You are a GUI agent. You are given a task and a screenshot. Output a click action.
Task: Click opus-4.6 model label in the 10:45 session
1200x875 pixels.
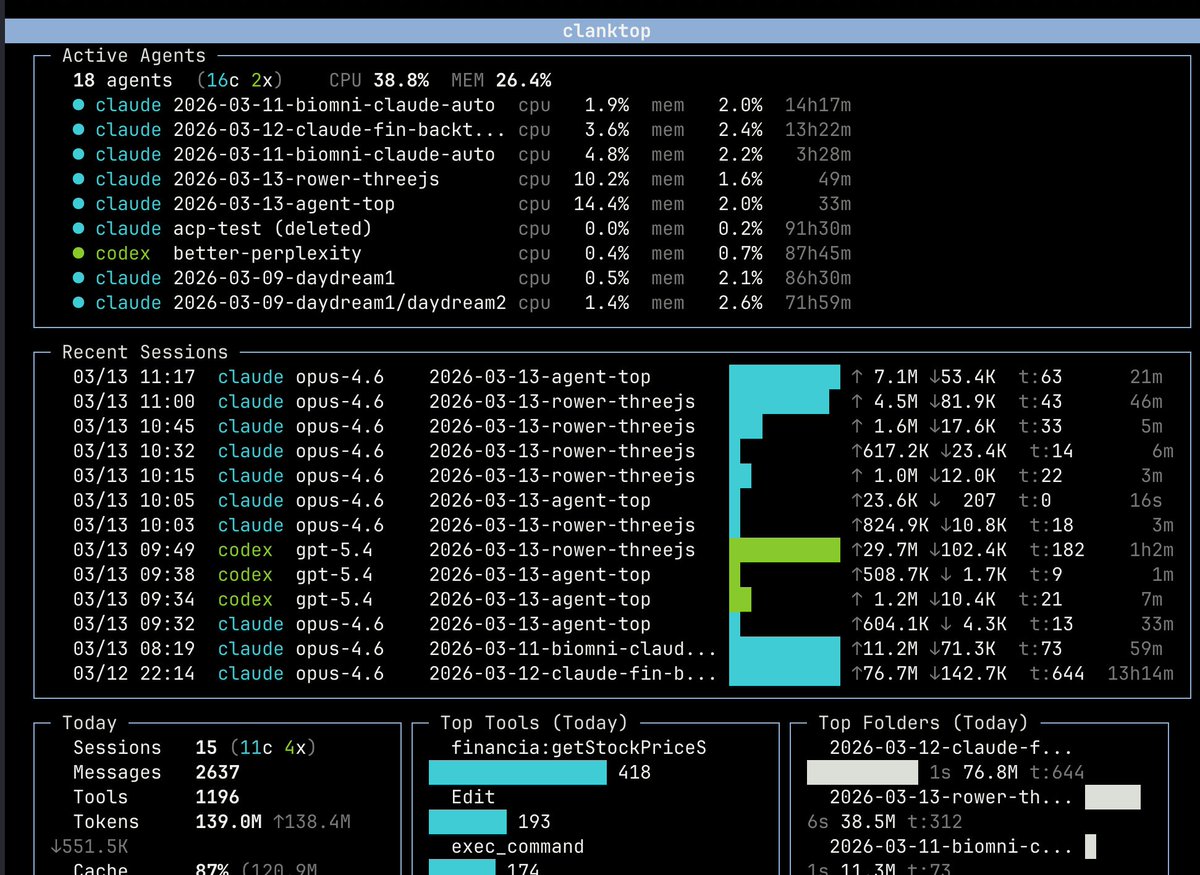coord(339,427)
